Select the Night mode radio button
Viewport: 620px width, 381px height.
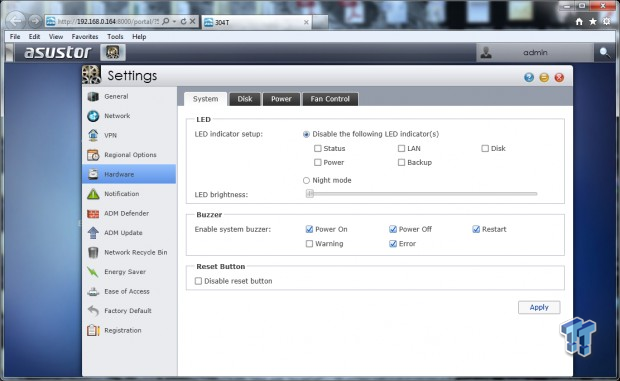click(x=306, y=180)
